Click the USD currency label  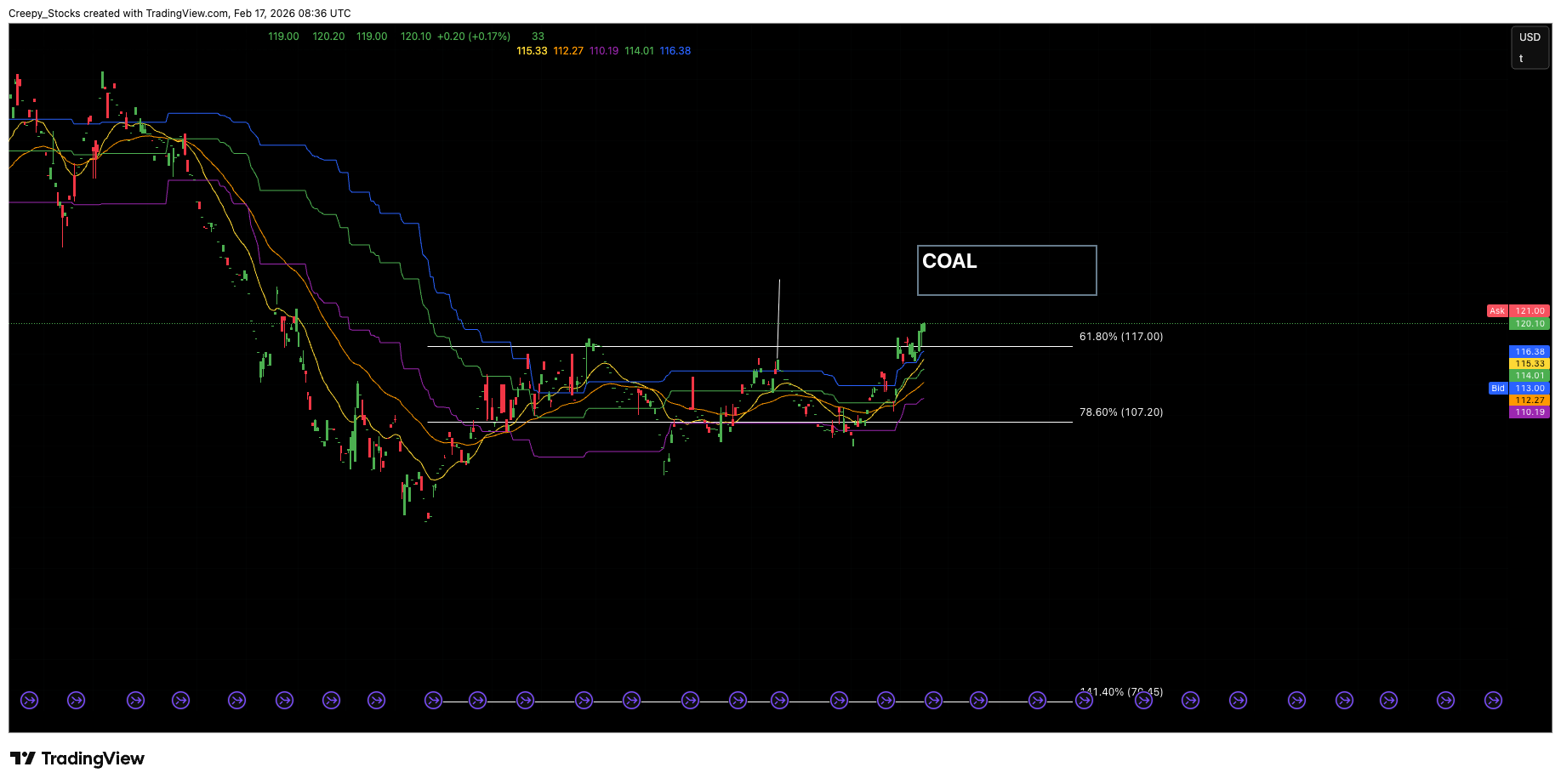click(x=1530, y=37)
